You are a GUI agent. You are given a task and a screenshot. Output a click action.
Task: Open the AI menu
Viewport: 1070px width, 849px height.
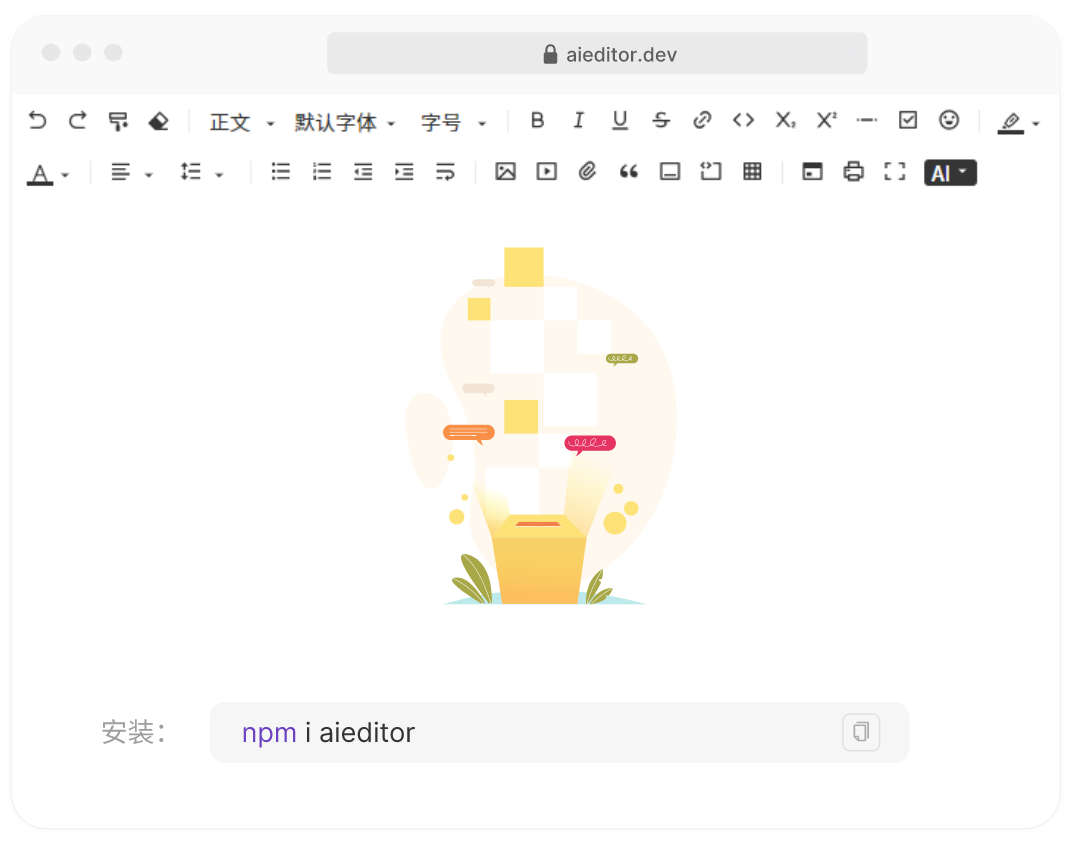(x=950, y=173)
